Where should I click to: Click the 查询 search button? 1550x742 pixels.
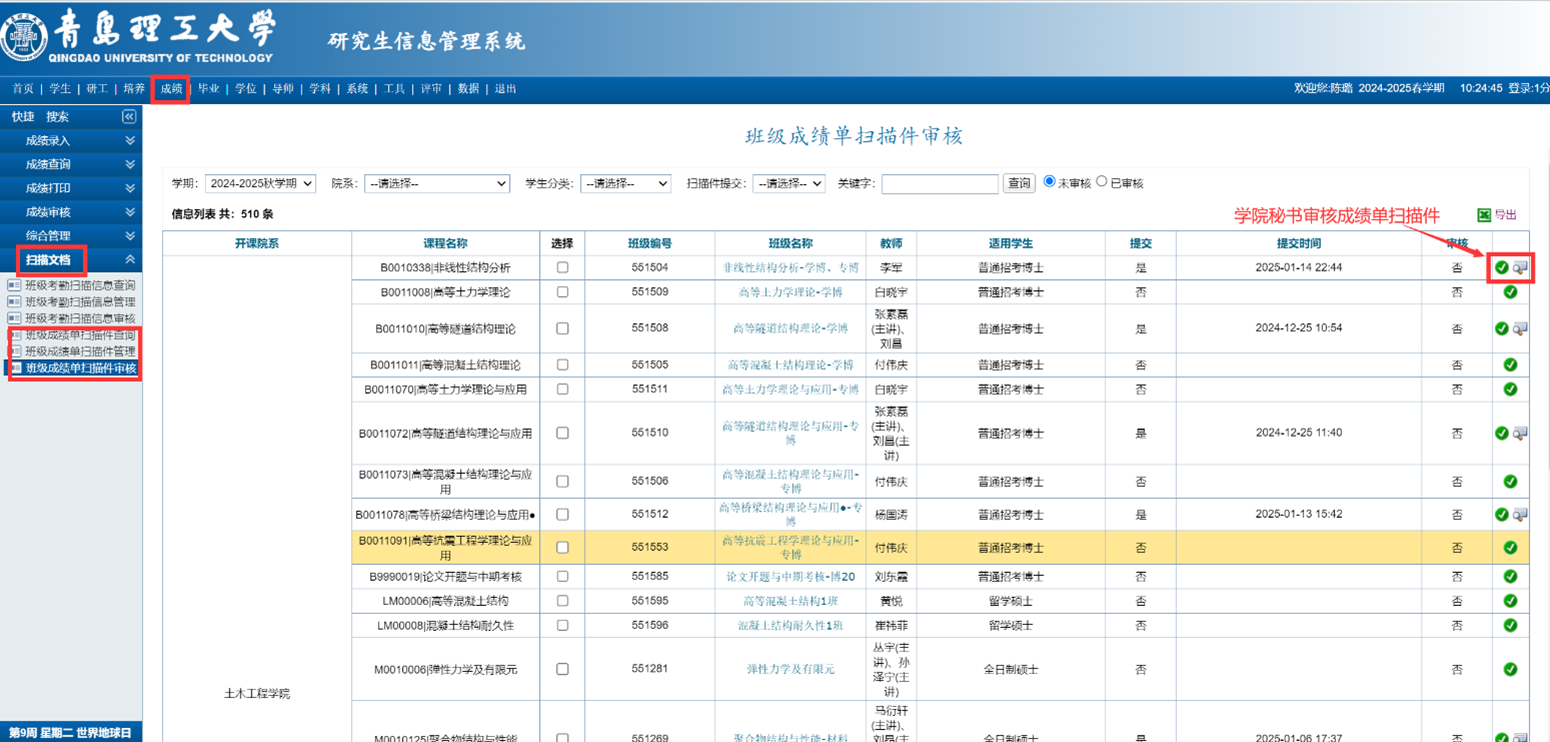(x=1019, y=184)
